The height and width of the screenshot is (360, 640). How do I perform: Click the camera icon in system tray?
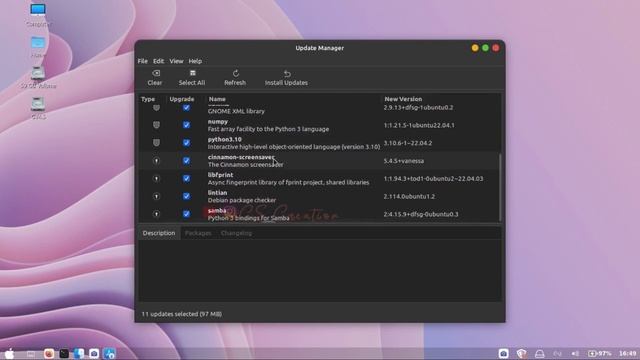503,353
